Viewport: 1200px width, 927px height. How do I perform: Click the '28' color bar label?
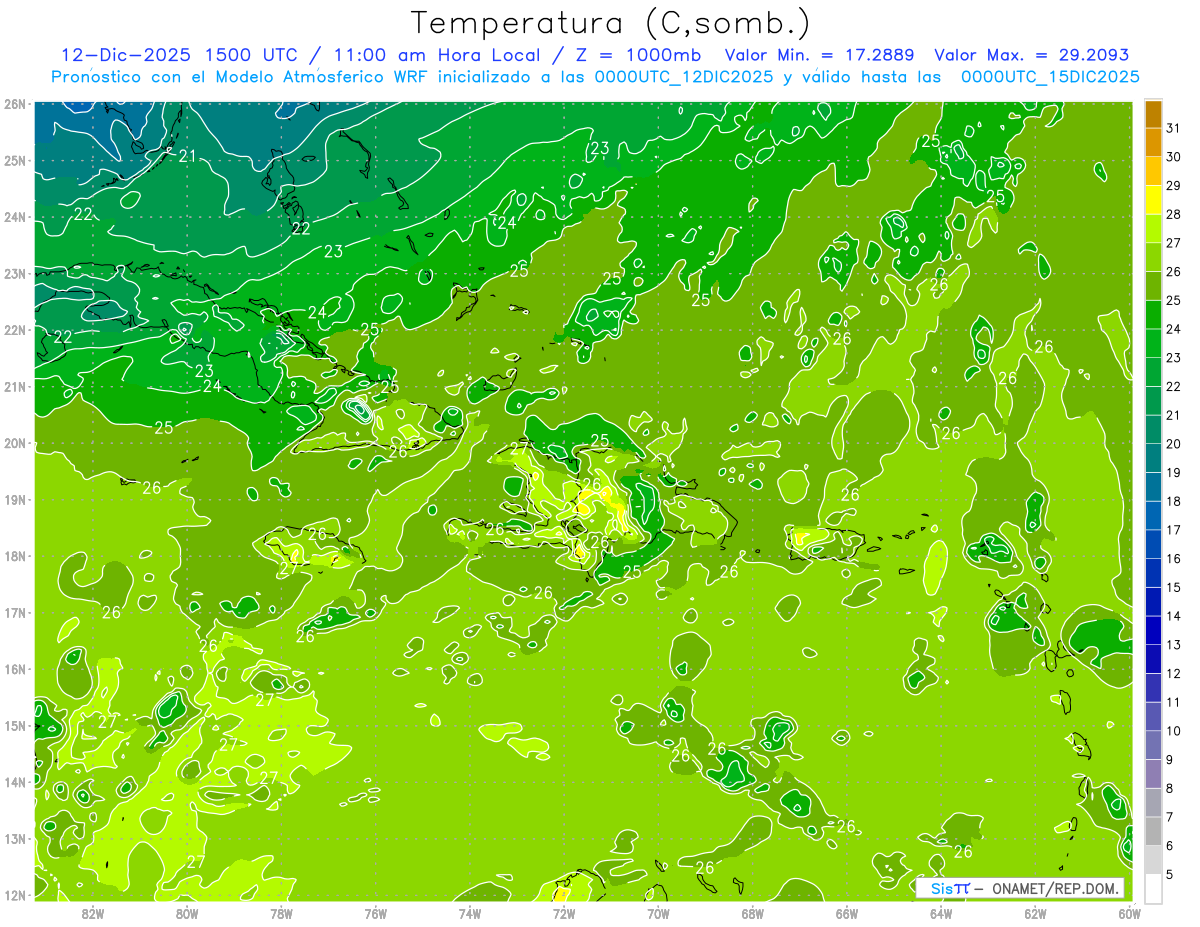(1174, 214)
